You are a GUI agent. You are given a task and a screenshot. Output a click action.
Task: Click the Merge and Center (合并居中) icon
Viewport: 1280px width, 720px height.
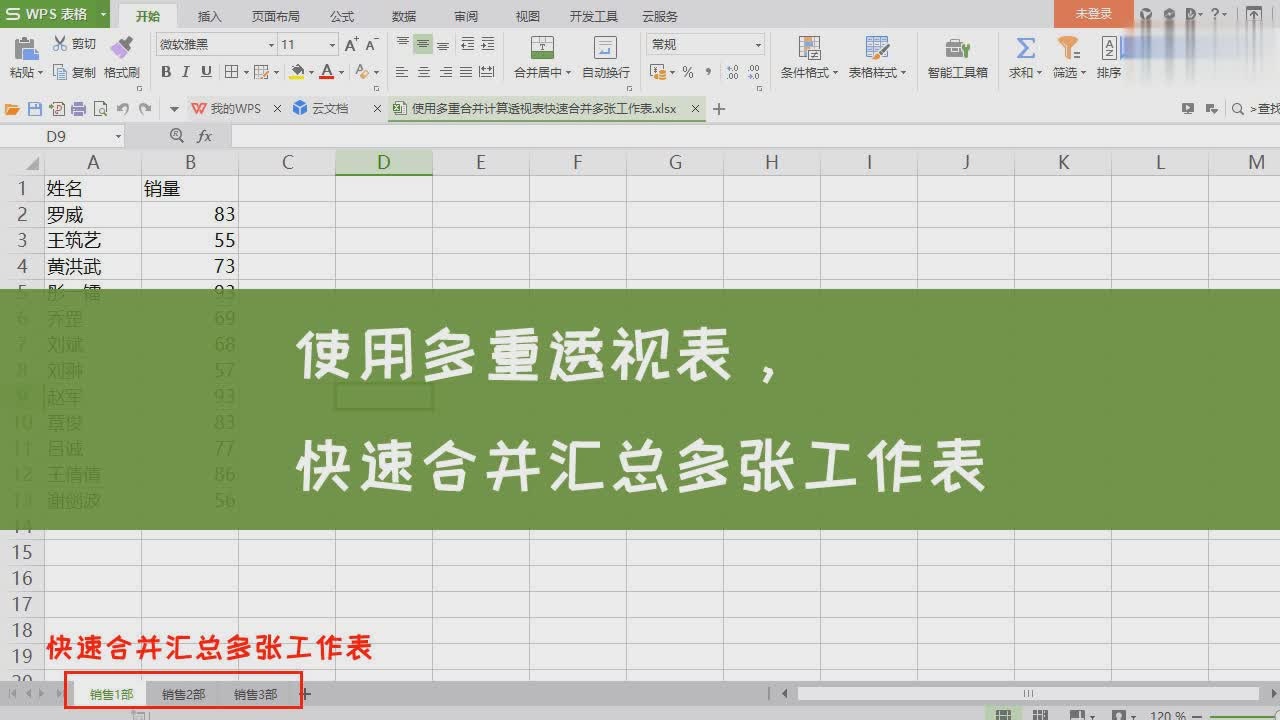coord(542,47)
